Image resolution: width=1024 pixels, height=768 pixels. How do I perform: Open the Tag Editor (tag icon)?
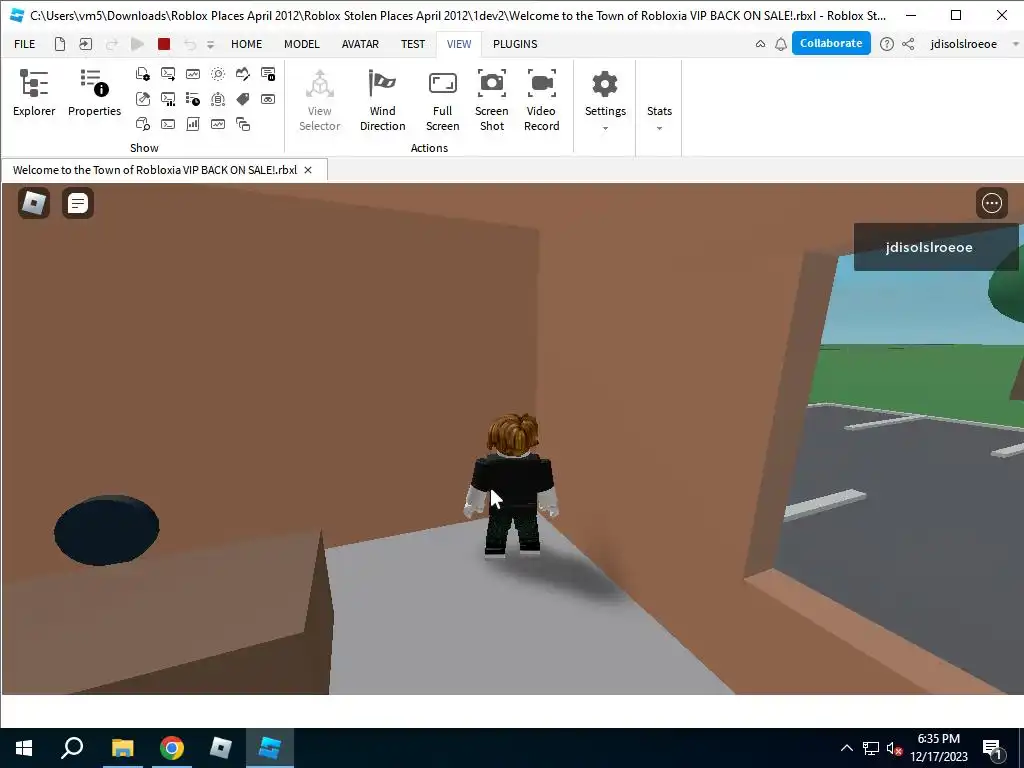click(243, 99)
